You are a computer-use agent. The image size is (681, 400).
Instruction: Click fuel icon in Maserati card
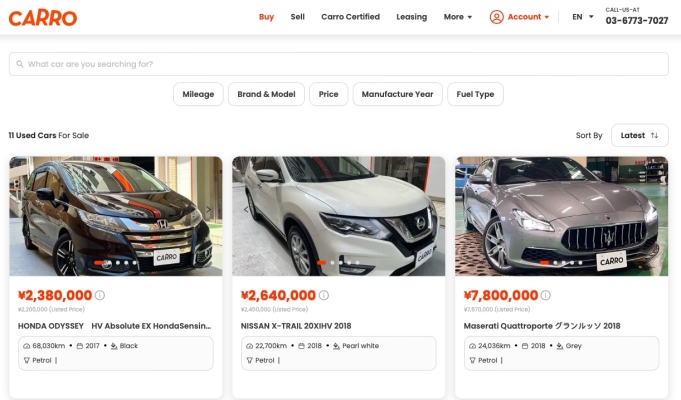coord(473,360)
